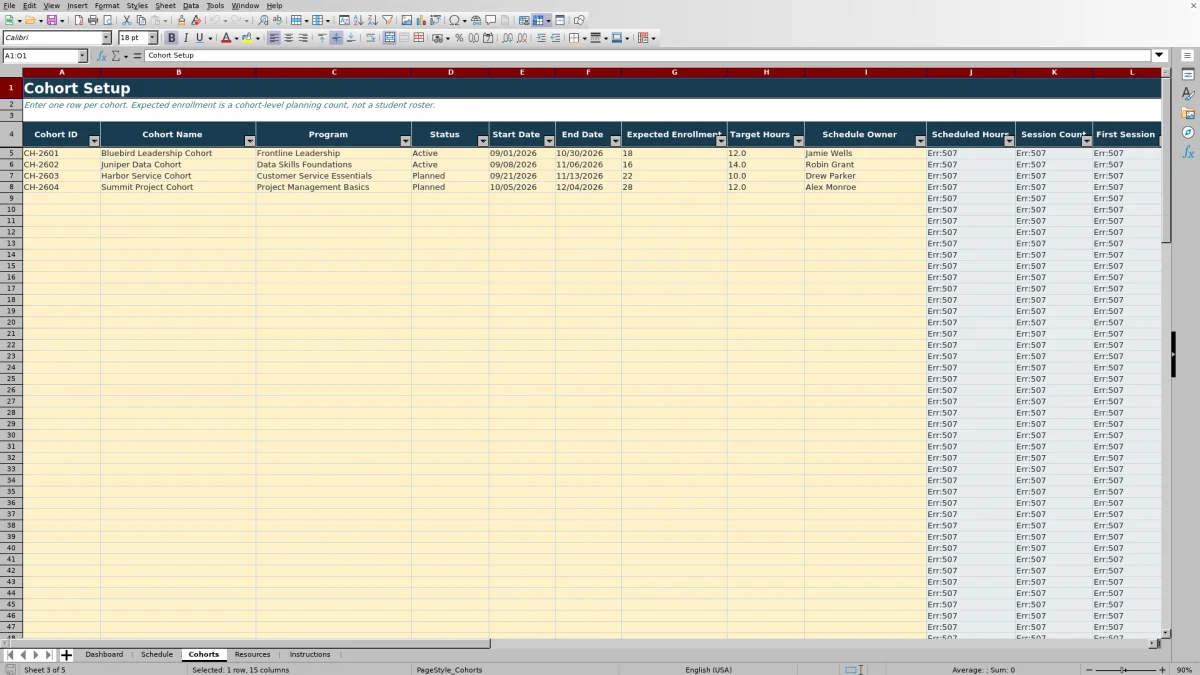
Task: Toggle Align Left
Action: [x=274, y=38]
